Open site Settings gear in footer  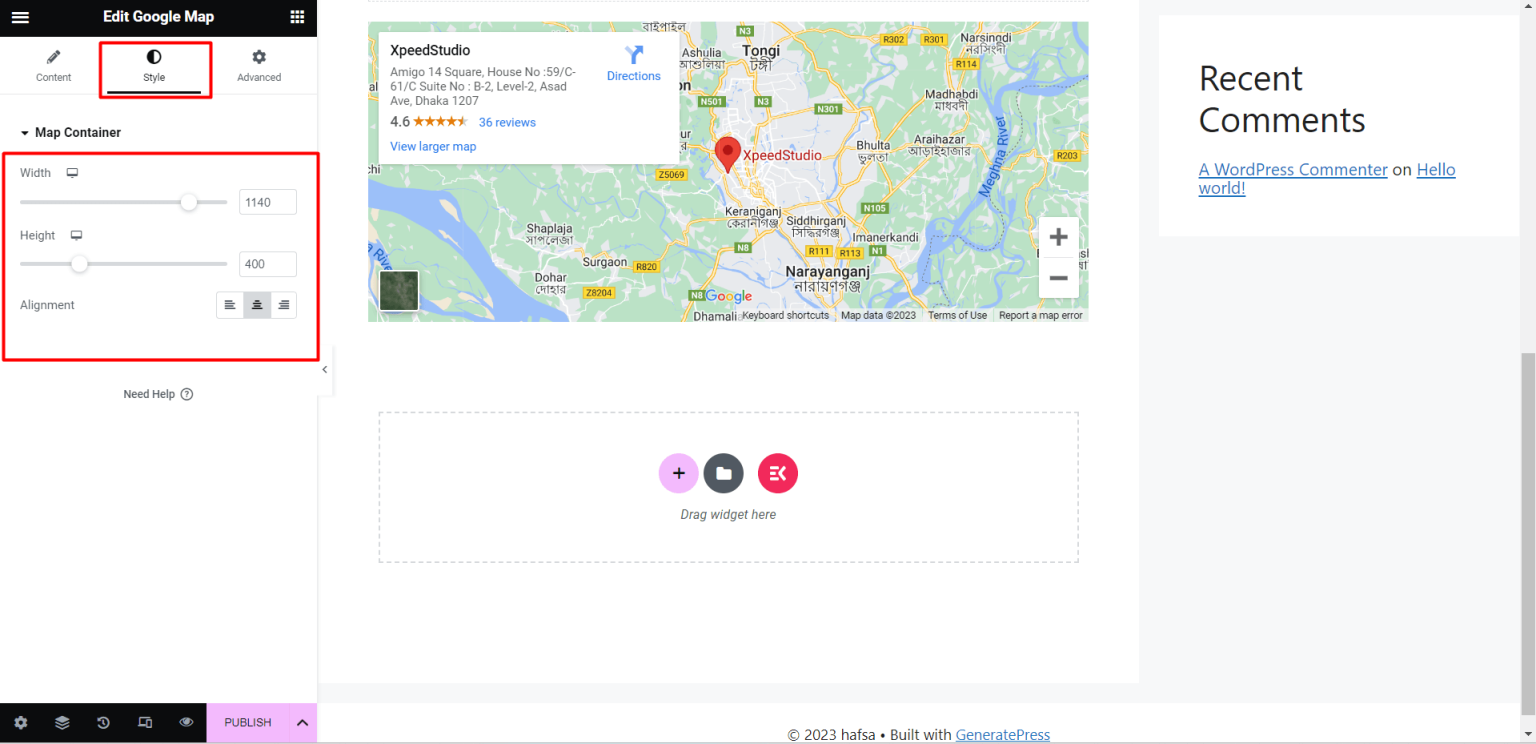[x=20, y=722]
